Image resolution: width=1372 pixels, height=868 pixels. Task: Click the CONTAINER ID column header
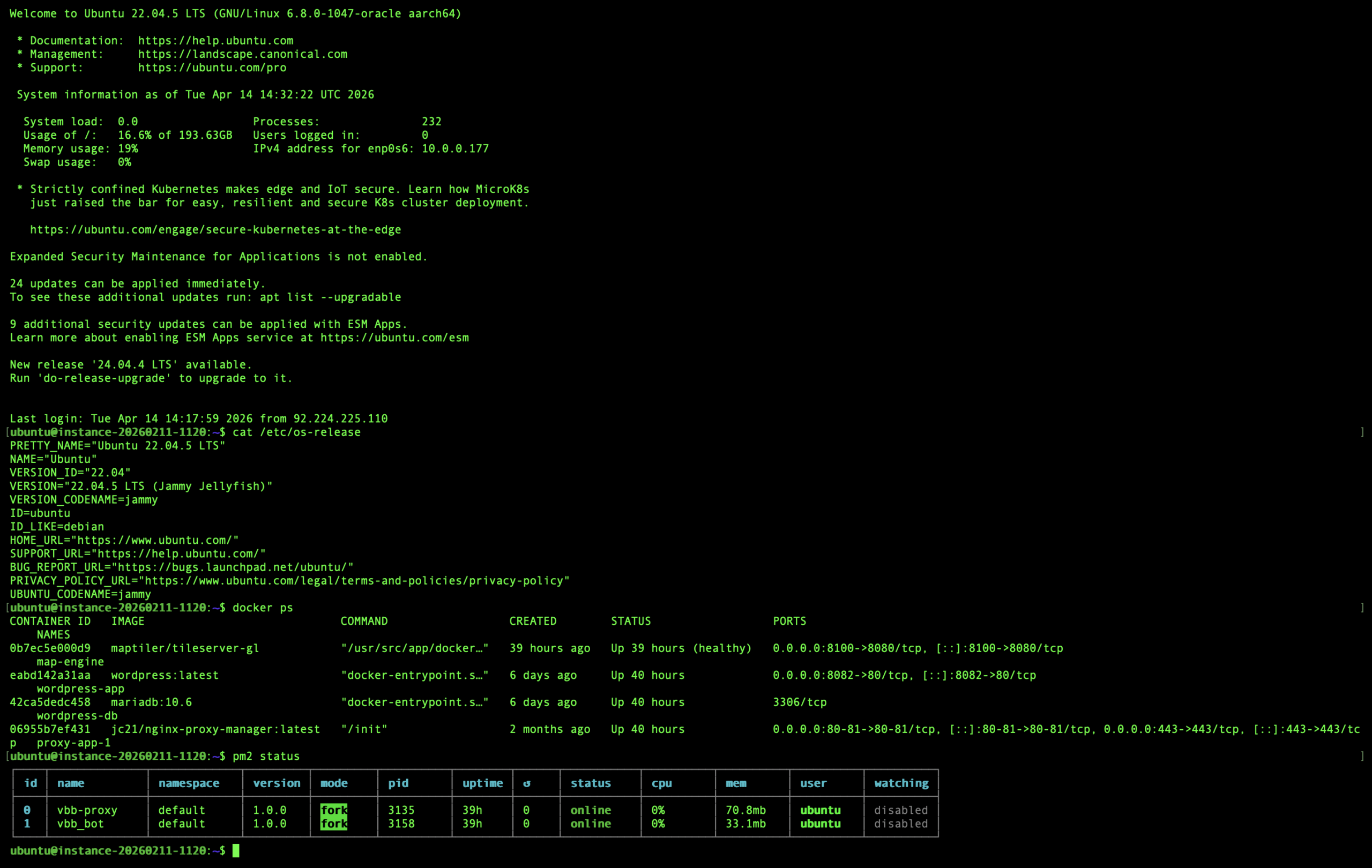coord(50,622)
